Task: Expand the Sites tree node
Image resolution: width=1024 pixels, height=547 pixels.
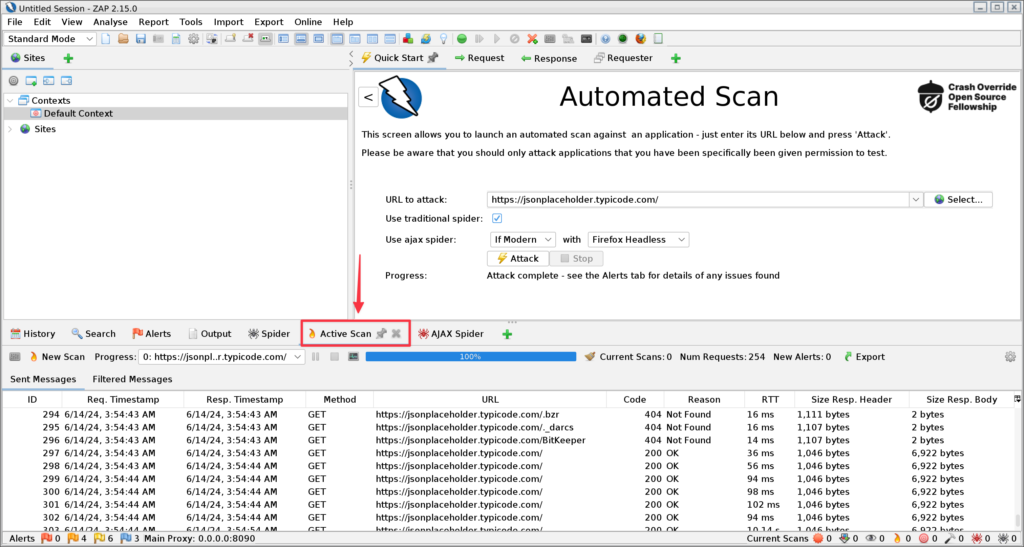Action: tap(10, 129)
